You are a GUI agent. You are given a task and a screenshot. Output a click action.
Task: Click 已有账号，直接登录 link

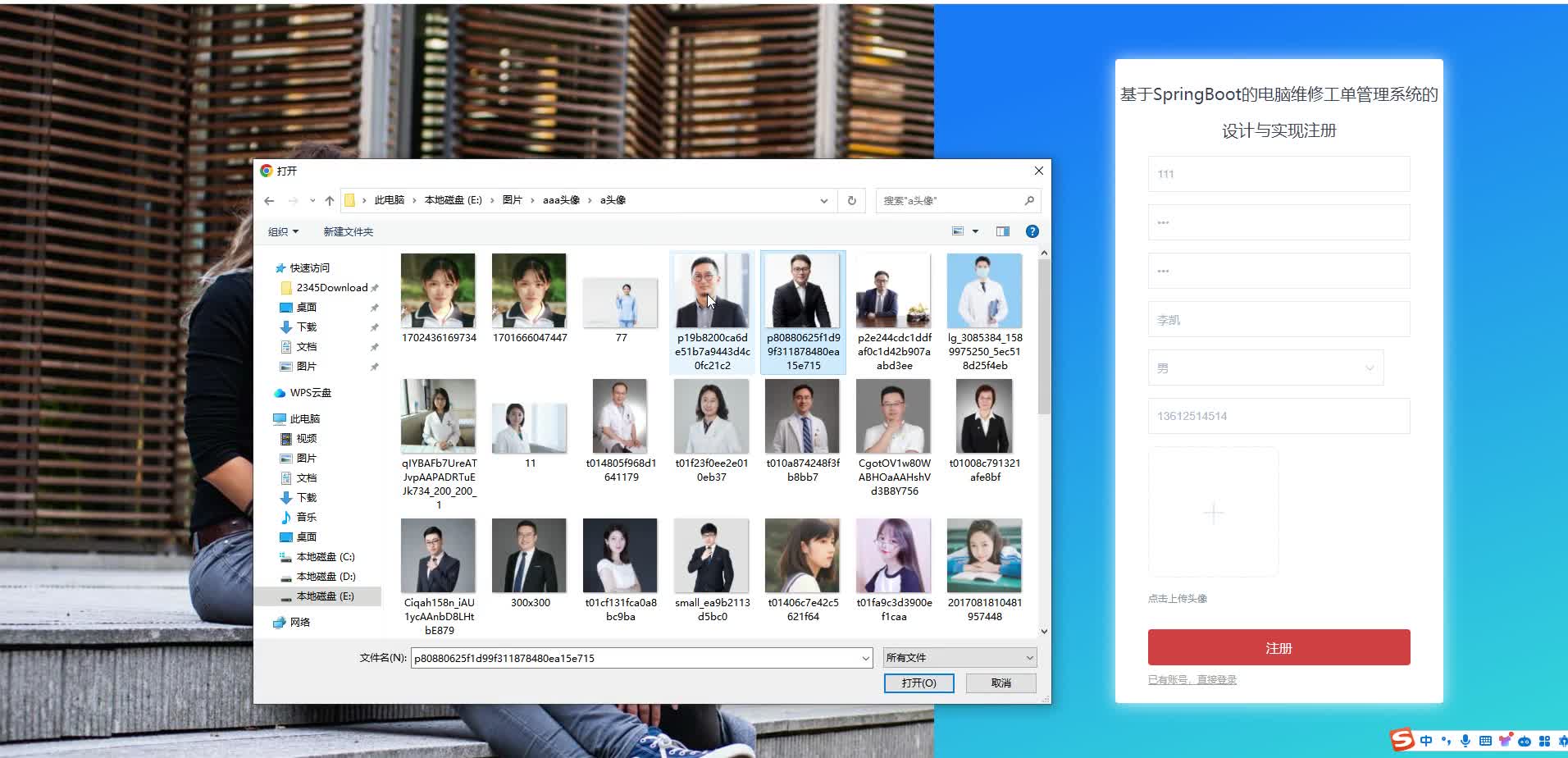[x=1192, y=680]
